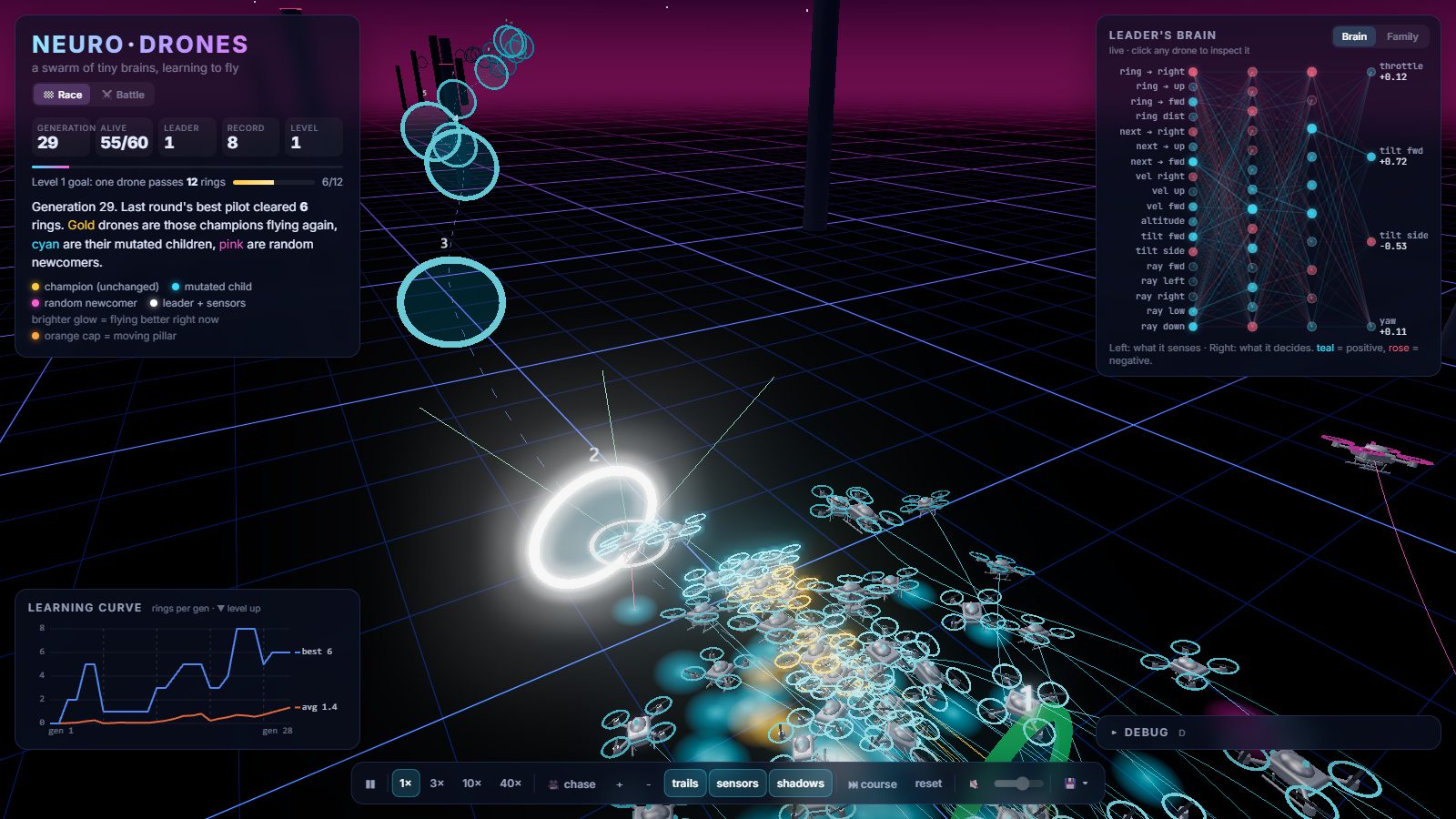Click the 'yaw' output node

[x=1370, y=327]
